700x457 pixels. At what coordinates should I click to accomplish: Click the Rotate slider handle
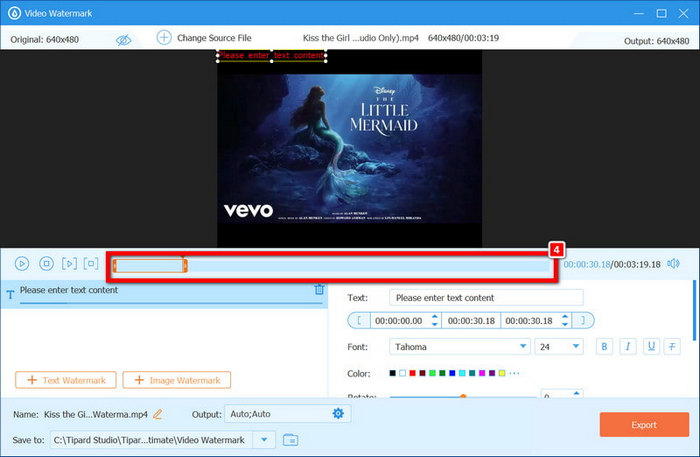[463, 396]
